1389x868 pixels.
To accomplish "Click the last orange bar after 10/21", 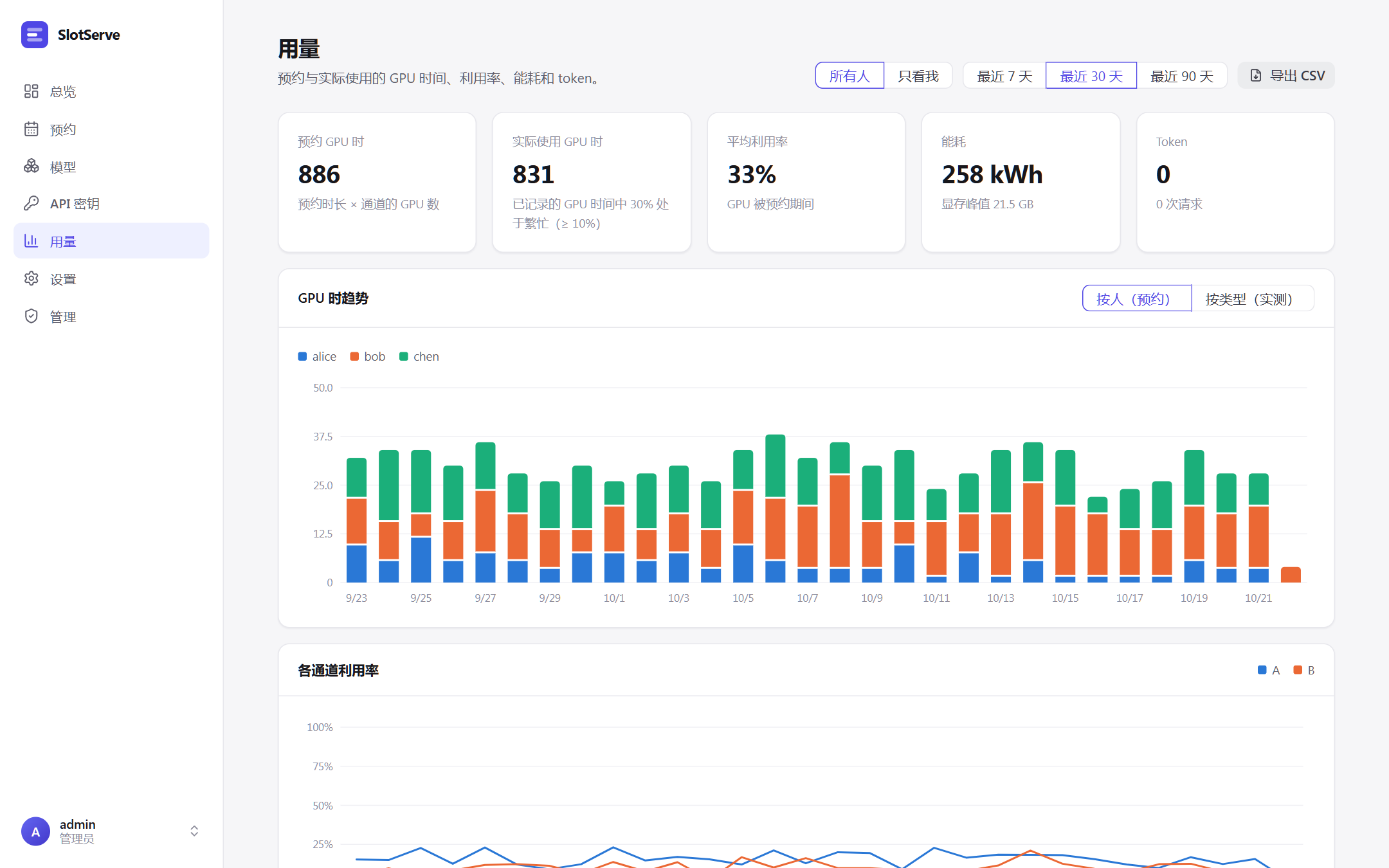I will coord(1291,575).
